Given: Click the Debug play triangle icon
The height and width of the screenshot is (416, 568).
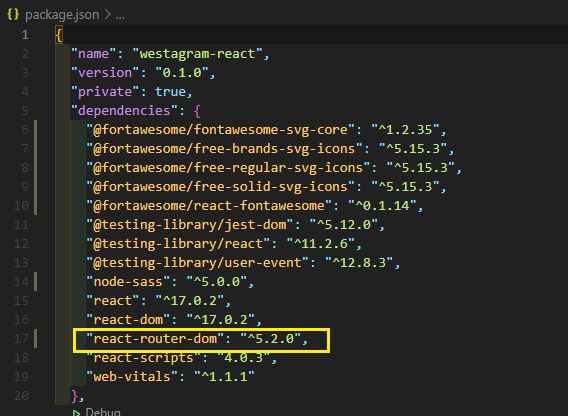Looking at the screenshot, I should click(x=76, y=413).
